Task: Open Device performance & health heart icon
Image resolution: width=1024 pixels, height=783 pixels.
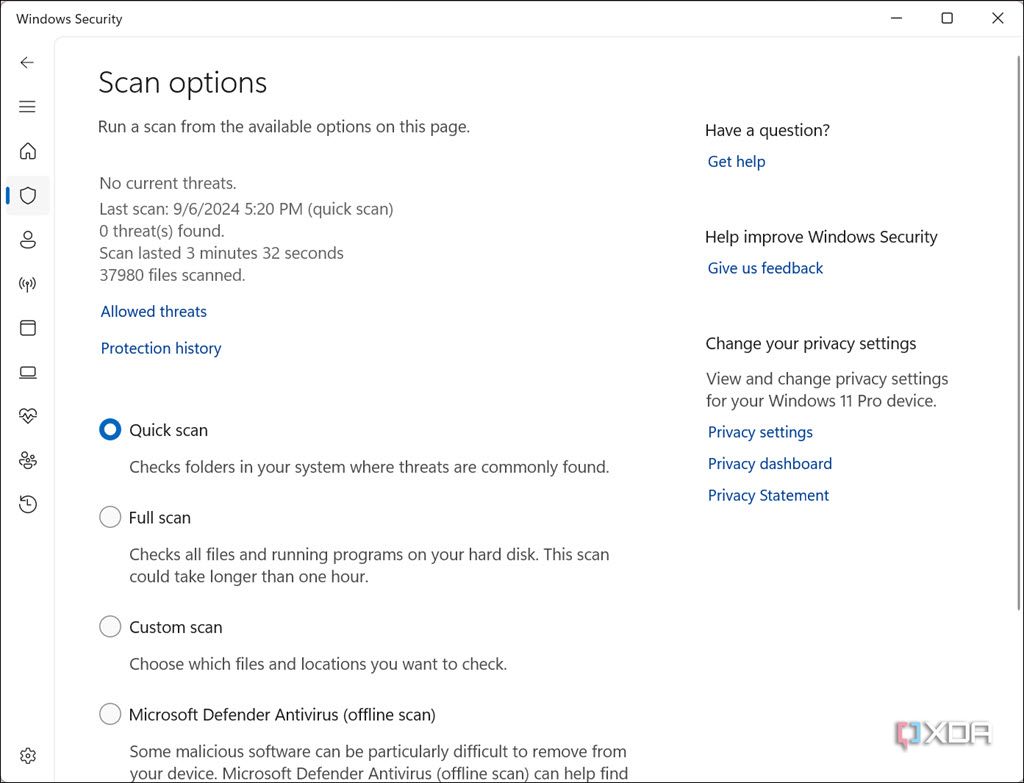Action: tap(27, 416)
